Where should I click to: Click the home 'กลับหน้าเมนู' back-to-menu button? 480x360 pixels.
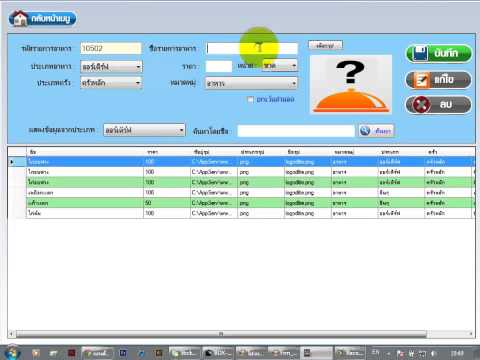click(x=42, y=18)
